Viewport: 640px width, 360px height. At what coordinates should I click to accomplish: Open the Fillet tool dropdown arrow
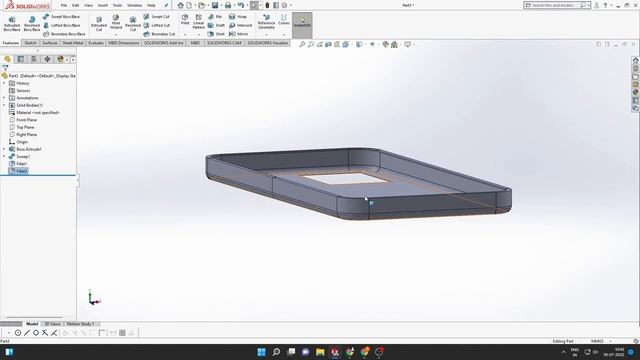pos(185,34)
